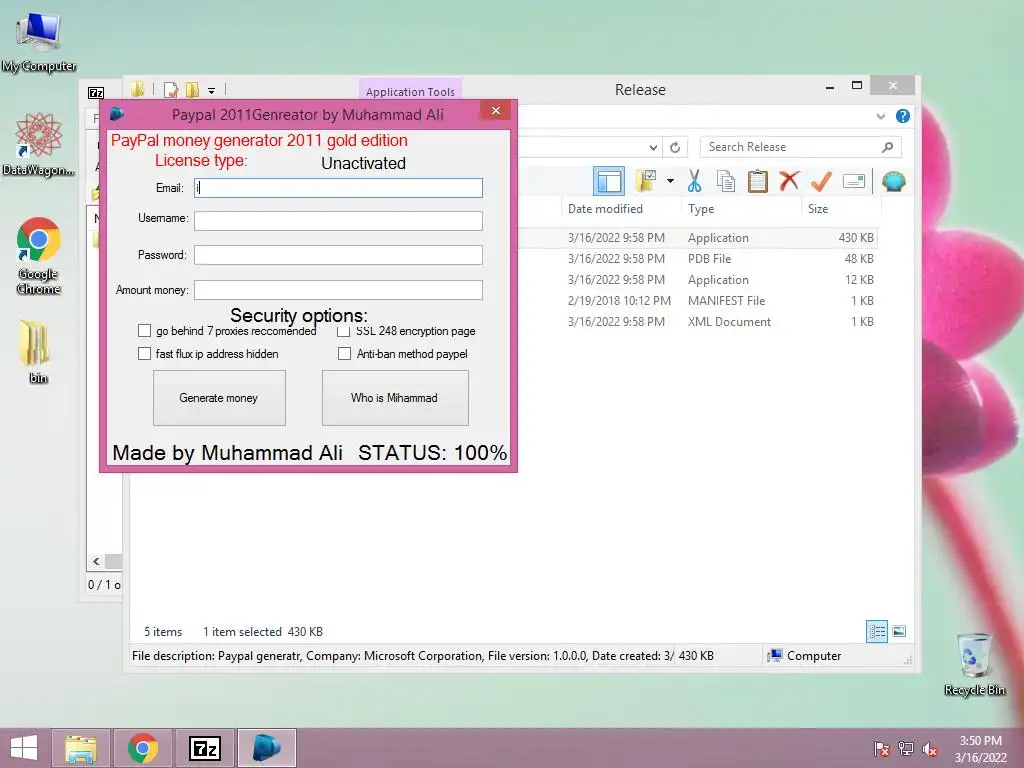Image resolution: width=1024 pixels, height=768 pixels.
Task: Enable SSL 248 encryption page checkbox
Action: tap(344, 331)
